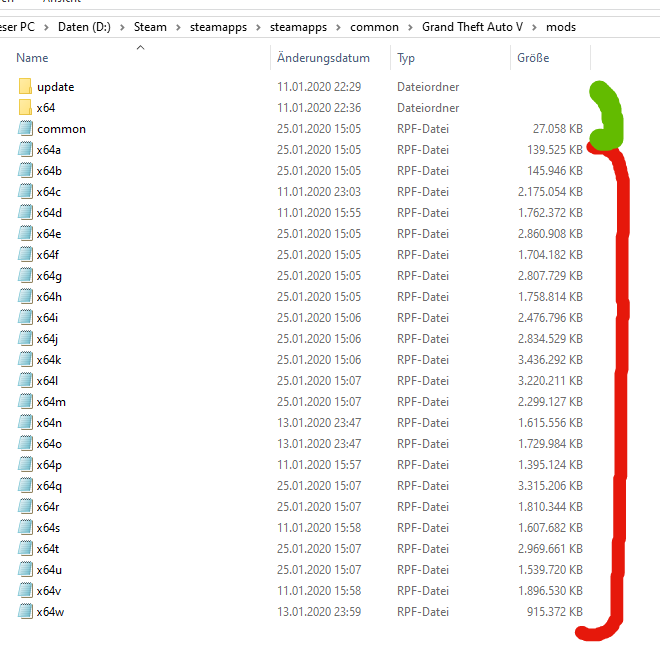Image resolution: width=660 pixels, height=664 pixels.
Task: Navigate to common breadcrumb
Action: [374, 27]
